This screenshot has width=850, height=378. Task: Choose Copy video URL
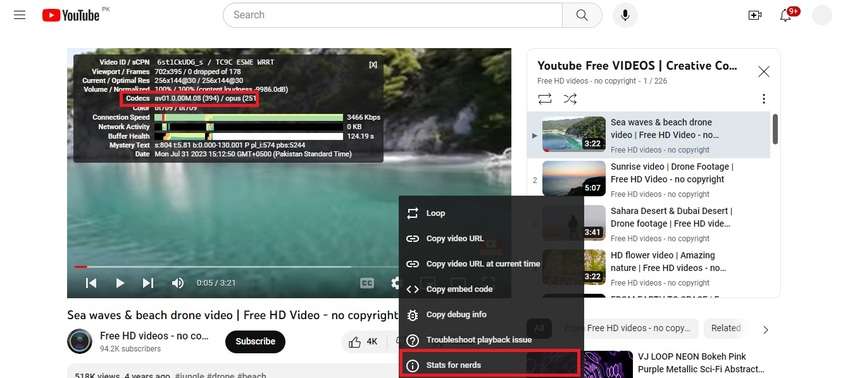pyautogui.click(x=491, y=239)
